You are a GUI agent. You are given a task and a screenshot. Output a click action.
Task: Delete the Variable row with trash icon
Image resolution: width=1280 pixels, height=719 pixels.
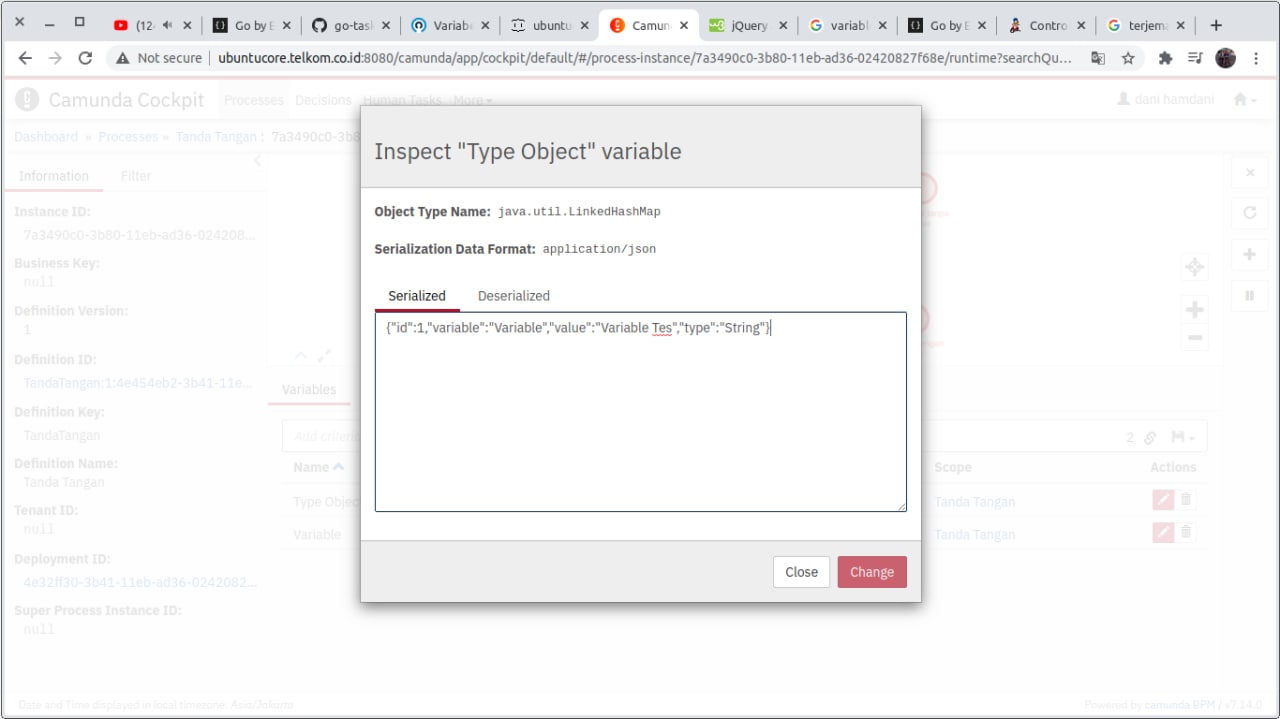(1186, 533)
